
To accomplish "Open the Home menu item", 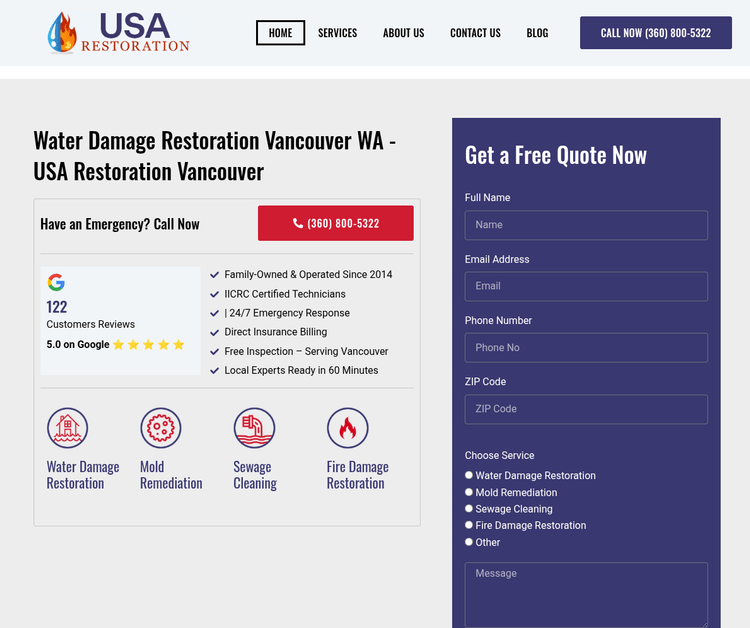I will (280, 33).
